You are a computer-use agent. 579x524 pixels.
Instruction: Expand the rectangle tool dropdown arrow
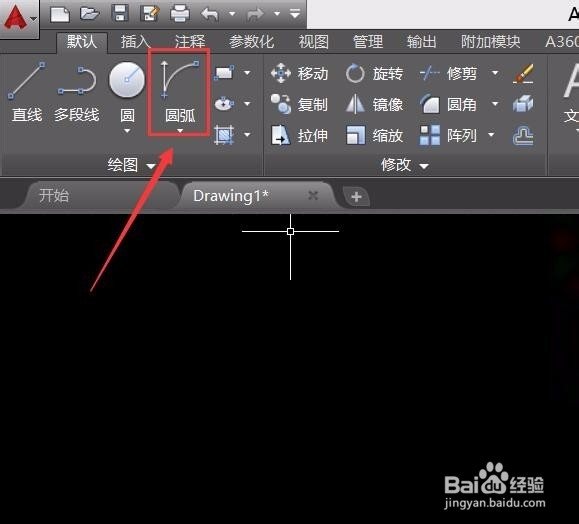(247, 73)
